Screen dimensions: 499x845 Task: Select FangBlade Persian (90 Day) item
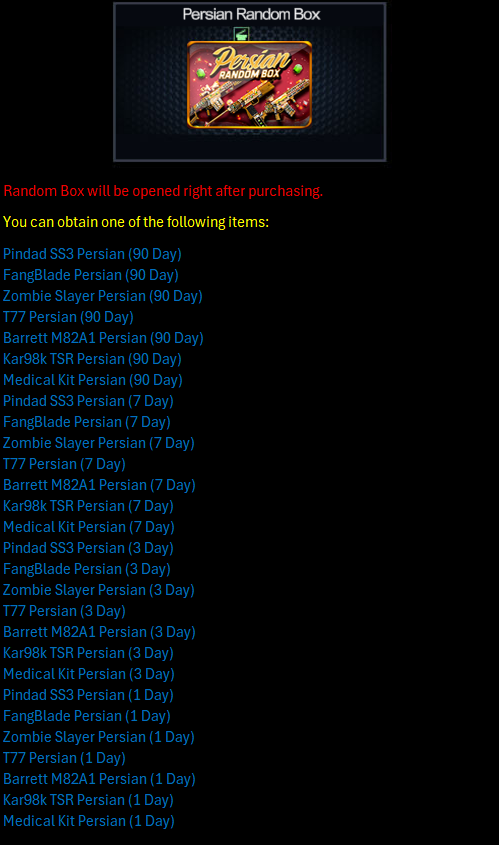pos(91,275)
